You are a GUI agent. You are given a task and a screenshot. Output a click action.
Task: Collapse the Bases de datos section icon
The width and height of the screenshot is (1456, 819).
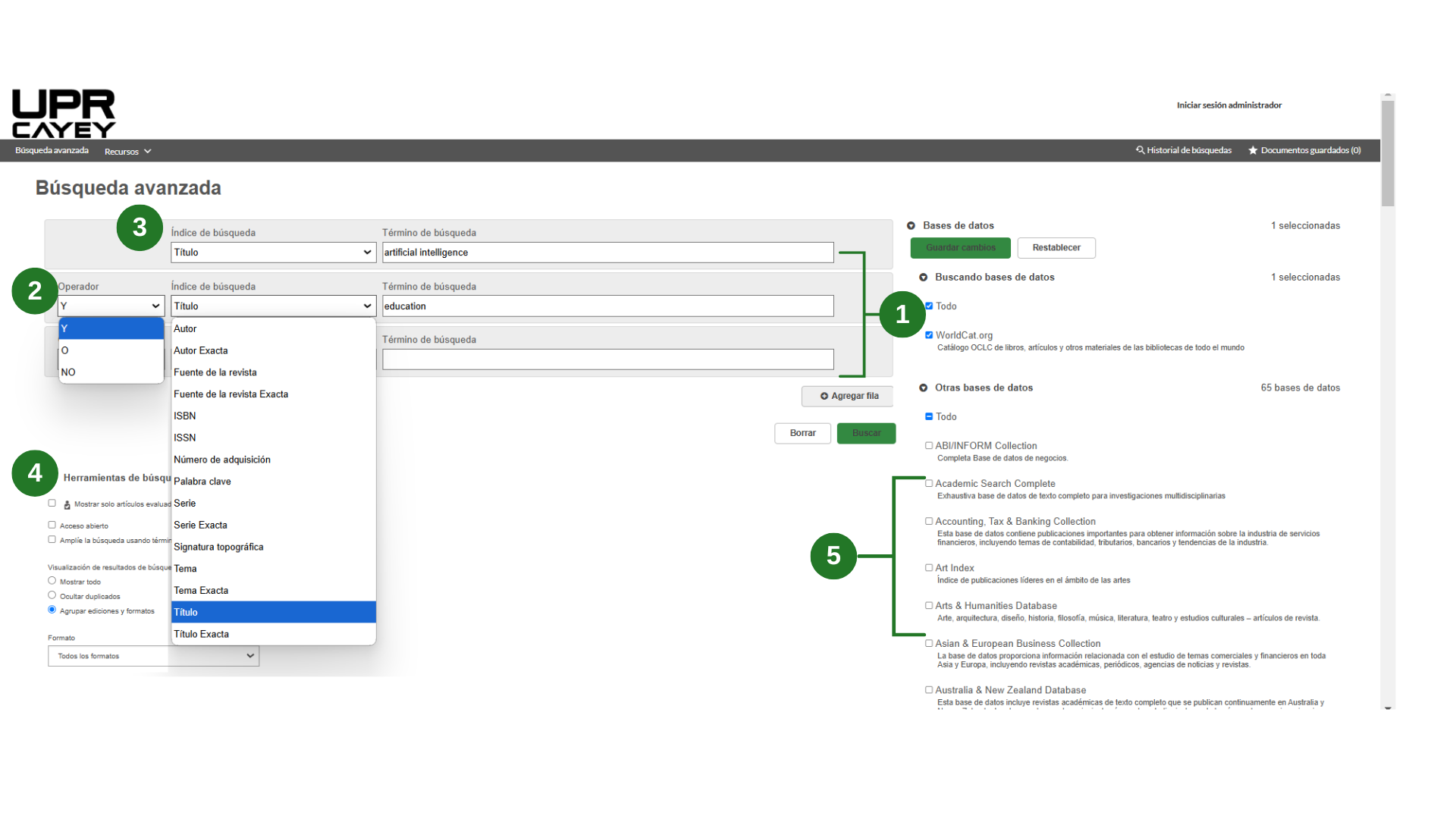click(x=912, y=225)
